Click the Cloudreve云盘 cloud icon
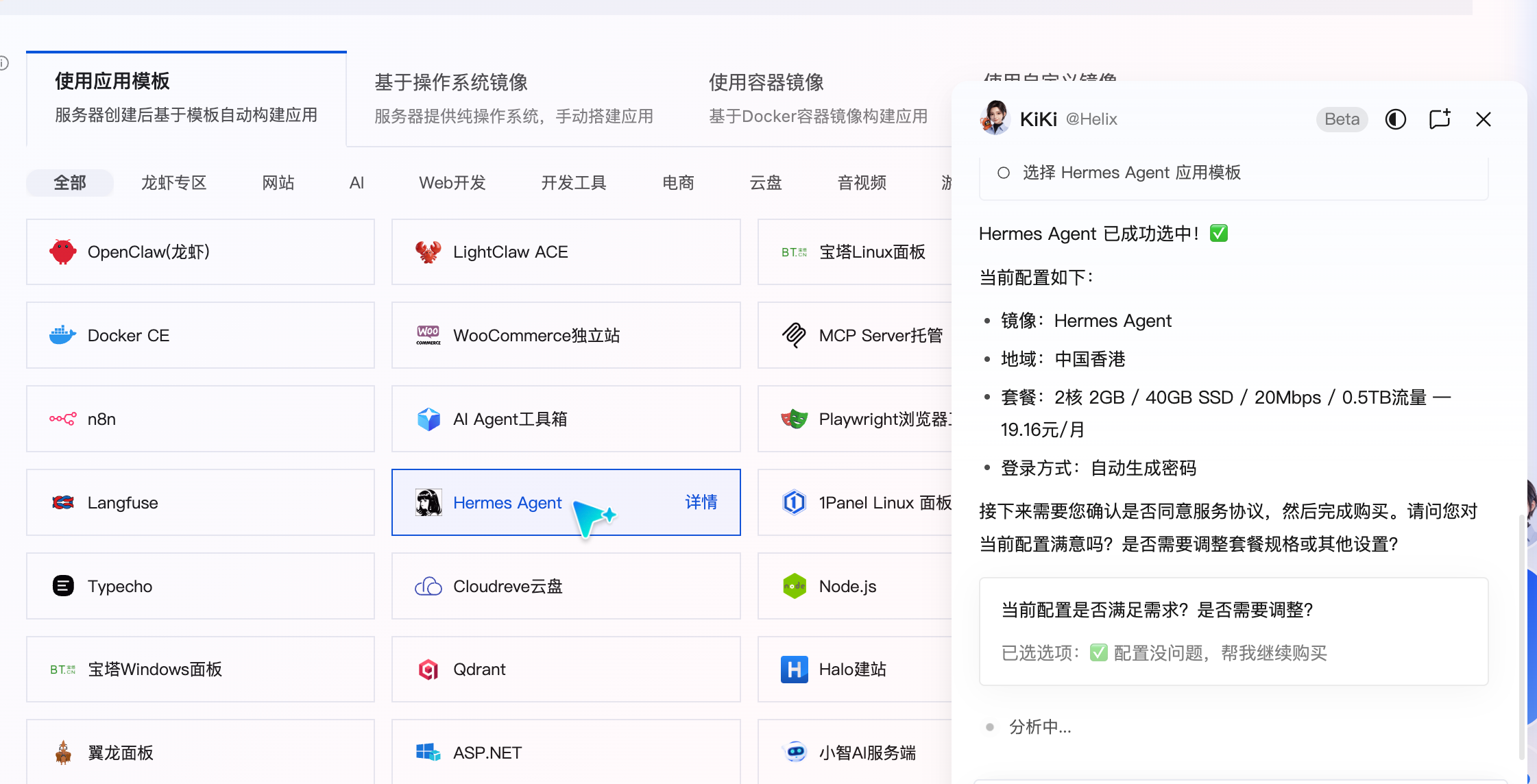Viewport: 1537px width, 784px height. click(x=428, y=586)
